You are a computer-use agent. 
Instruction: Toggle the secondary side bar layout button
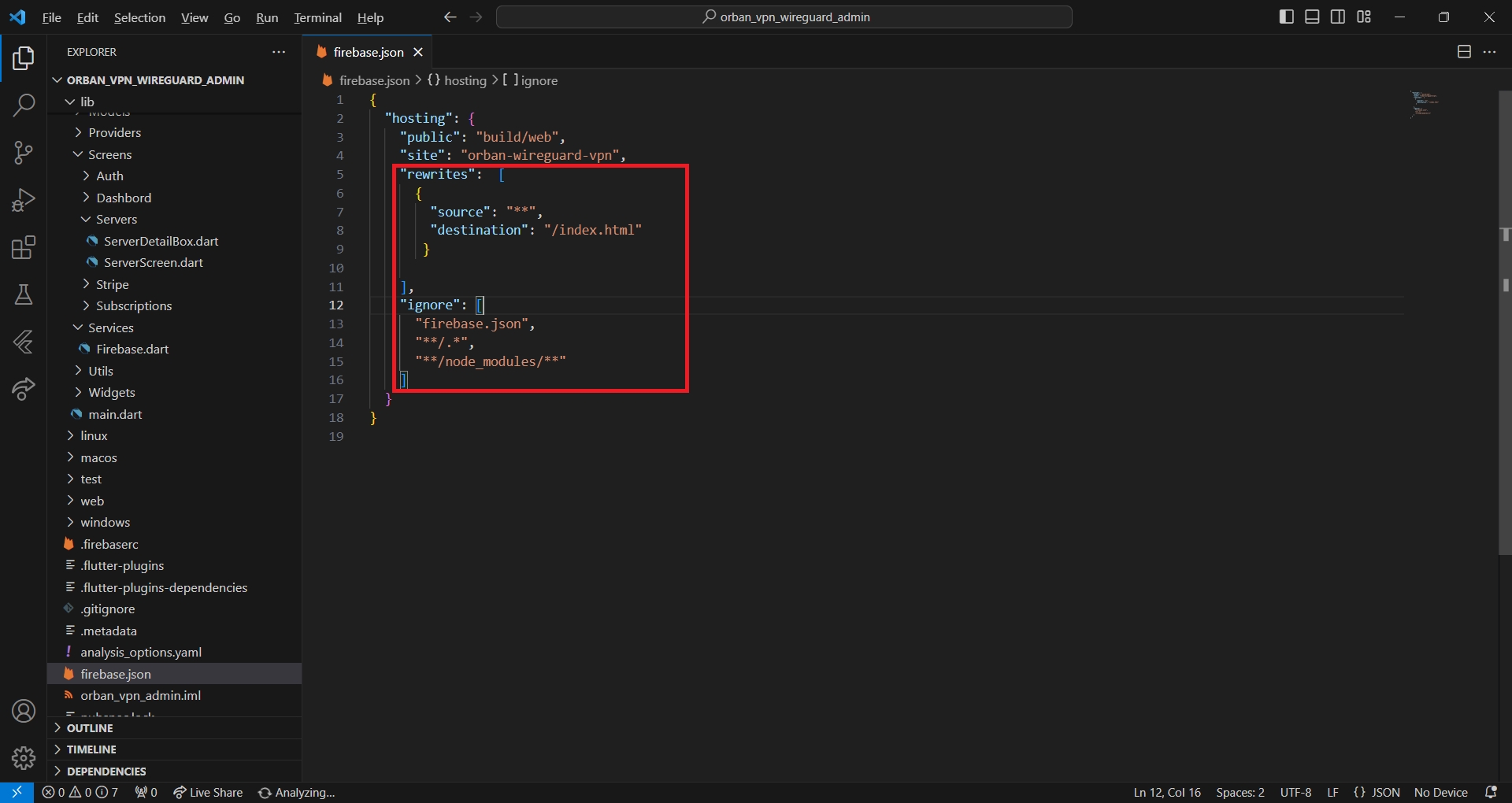(1338, 17)
